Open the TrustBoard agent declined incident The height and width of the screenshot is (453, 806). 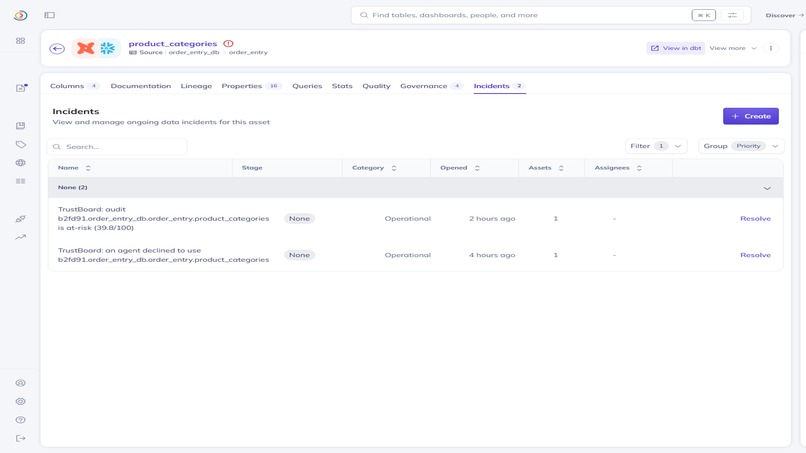click(x=163, y=255)
